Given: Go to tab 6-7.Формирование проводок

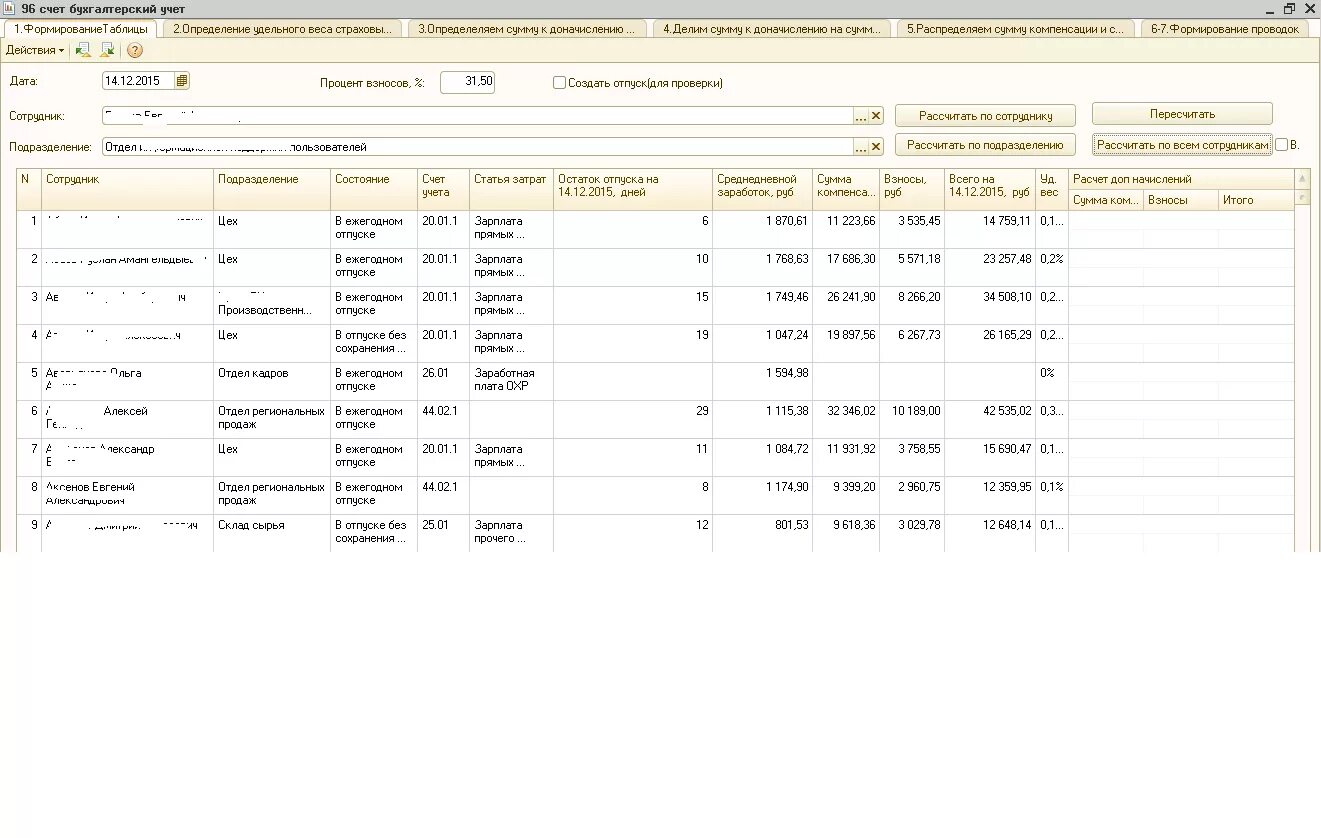Looking at the screenshot, I should [x=1224, y=29].
